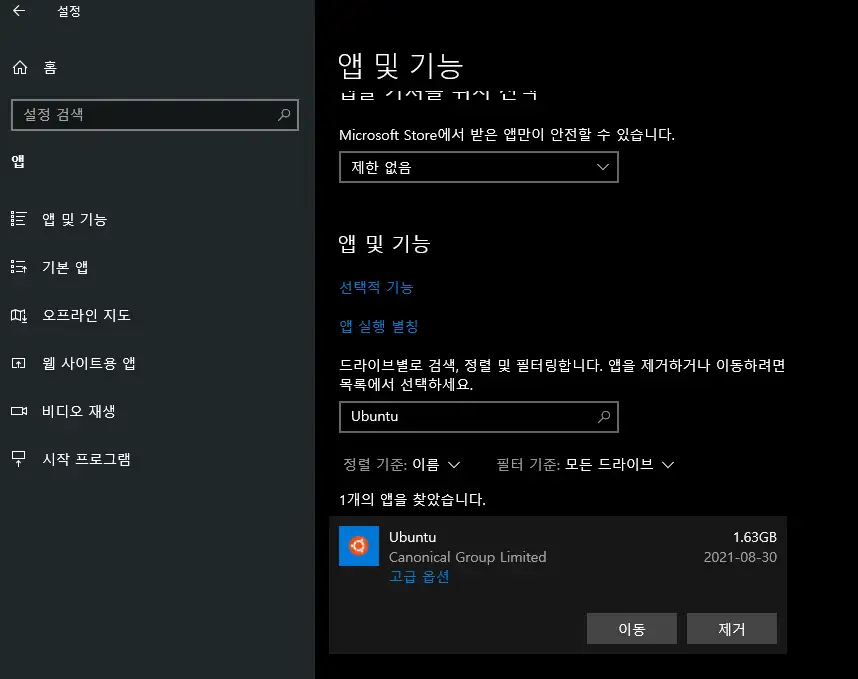Viewport: 858px width, 679px height.
Task: Click the 이동 button
Action: [631, 629]
